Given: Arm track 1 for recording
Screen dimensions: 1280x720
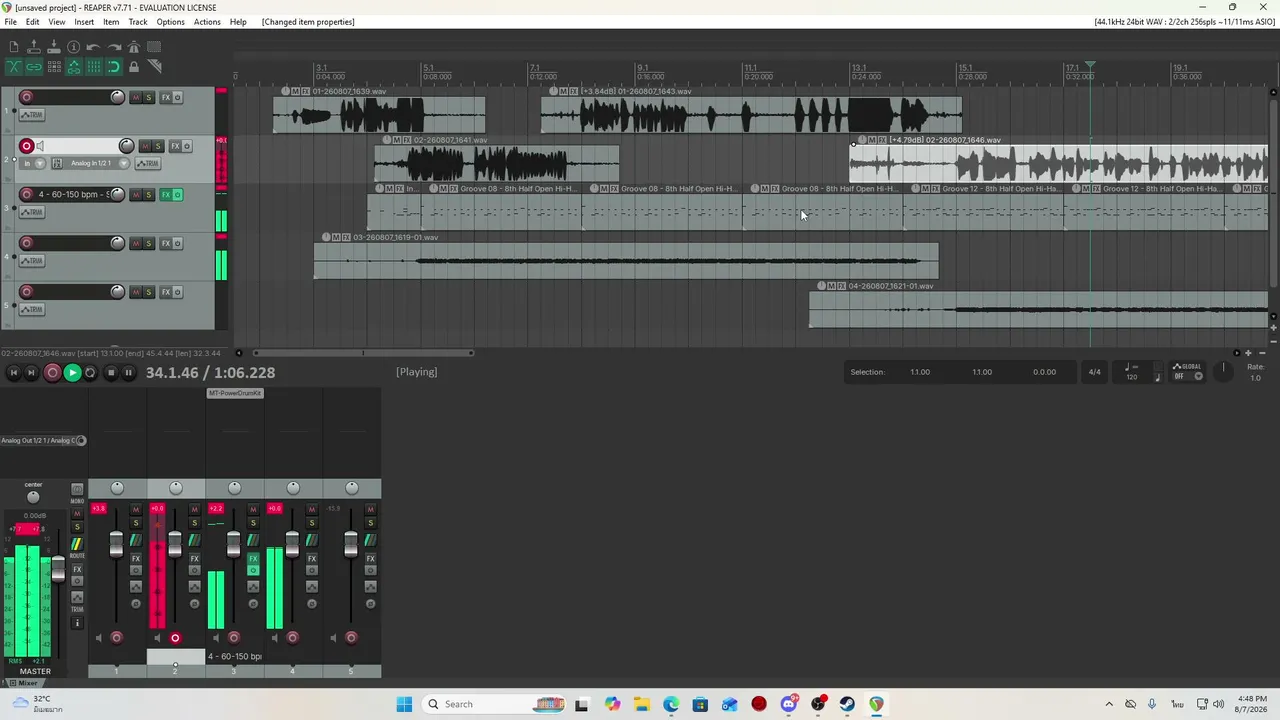Looking at the screenshot, I should tap(26, 97).
